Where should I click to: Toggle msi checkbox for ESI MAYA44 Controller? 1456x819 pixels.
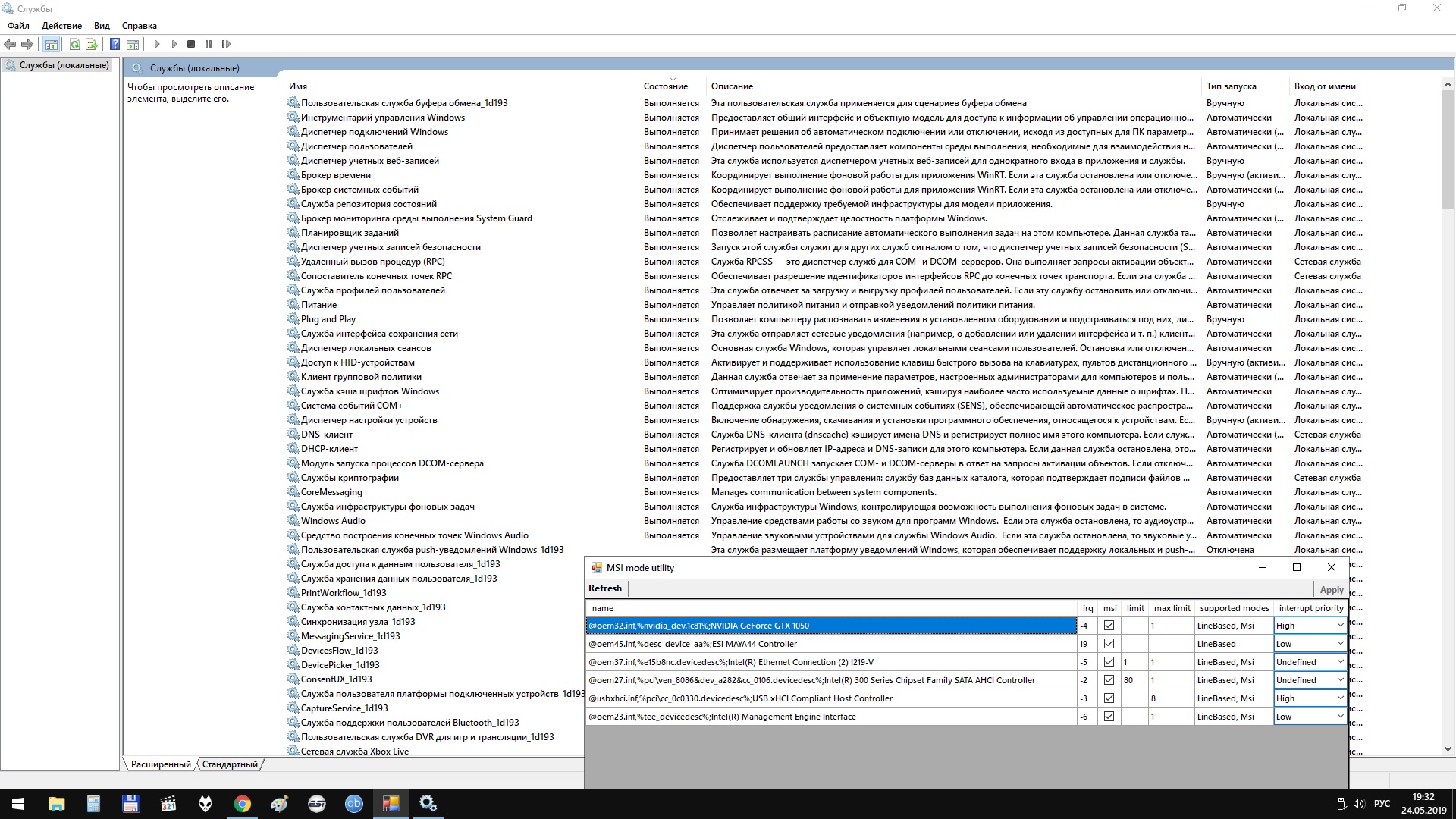pos(1109,644)
